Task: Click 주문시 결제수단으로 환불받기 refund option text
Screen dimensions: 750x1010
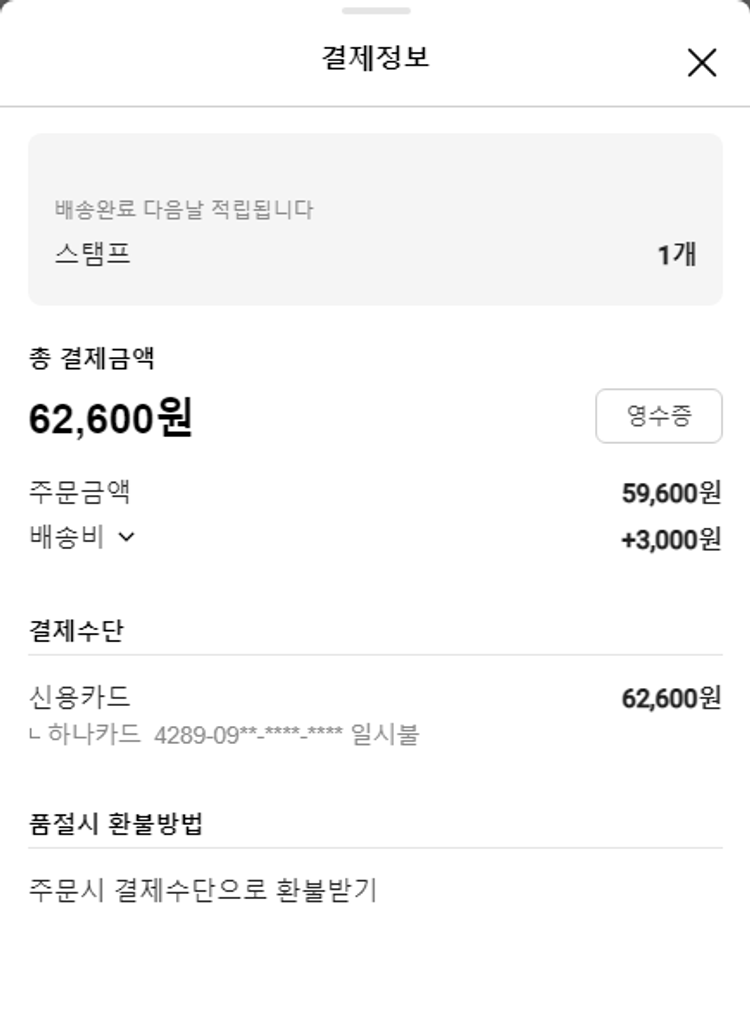Action: 203,890
